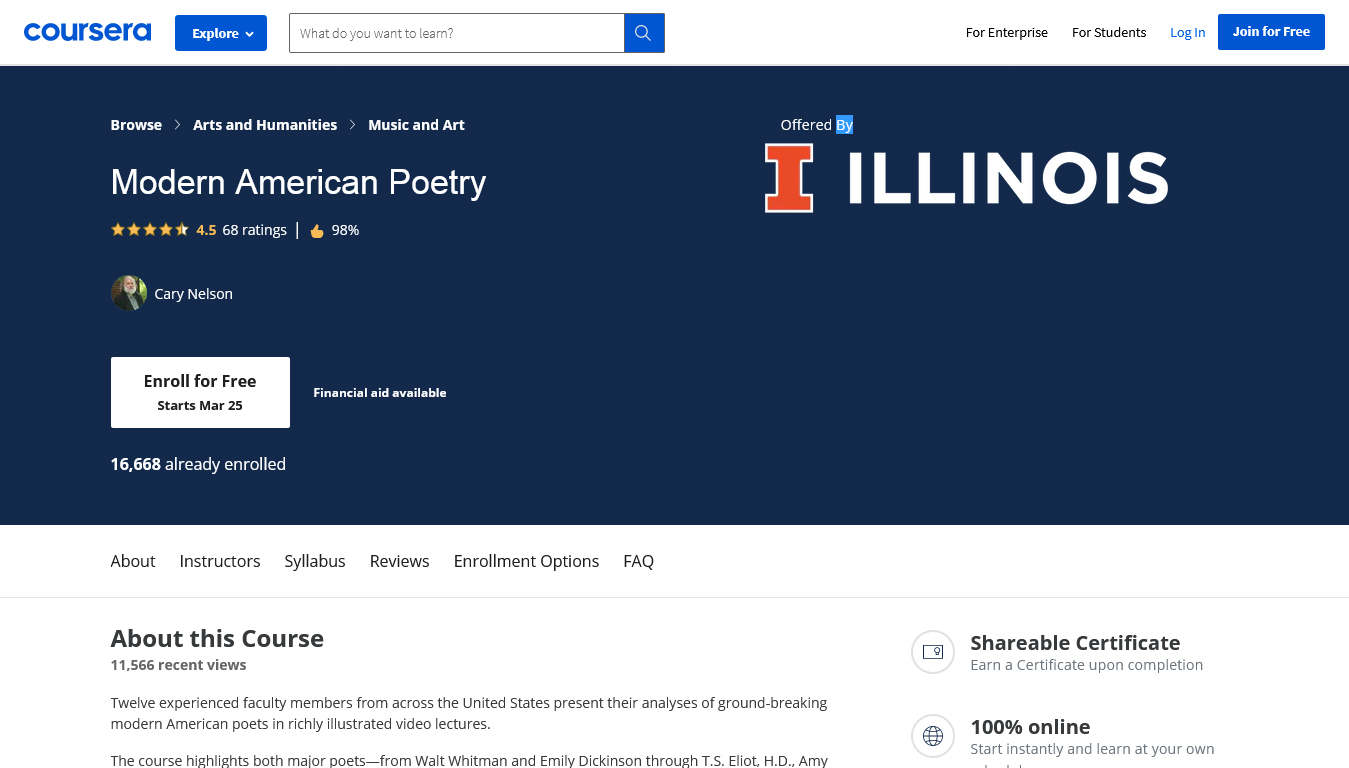This screenshot has height=768, width=1349.
Task: Select the Music and Art breadcrumb
Action: (x=416, y=125)
